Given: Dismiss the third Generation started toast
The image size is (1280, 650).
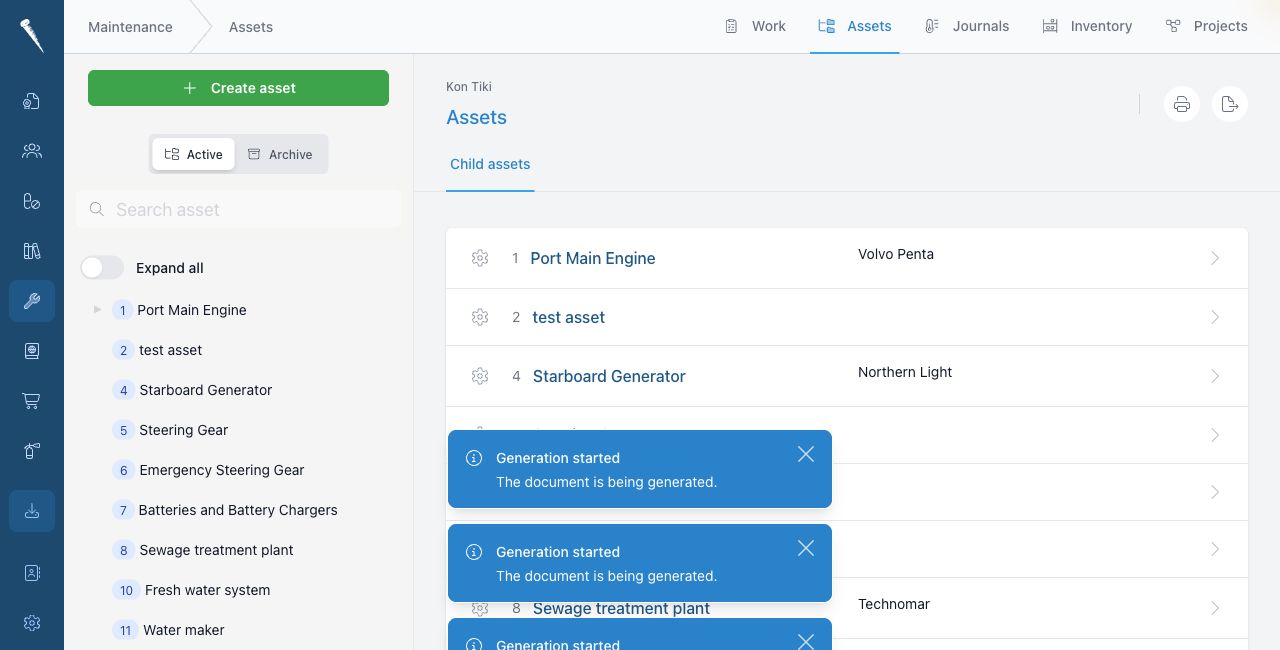Looking at the screenshot, I should 806,641.
